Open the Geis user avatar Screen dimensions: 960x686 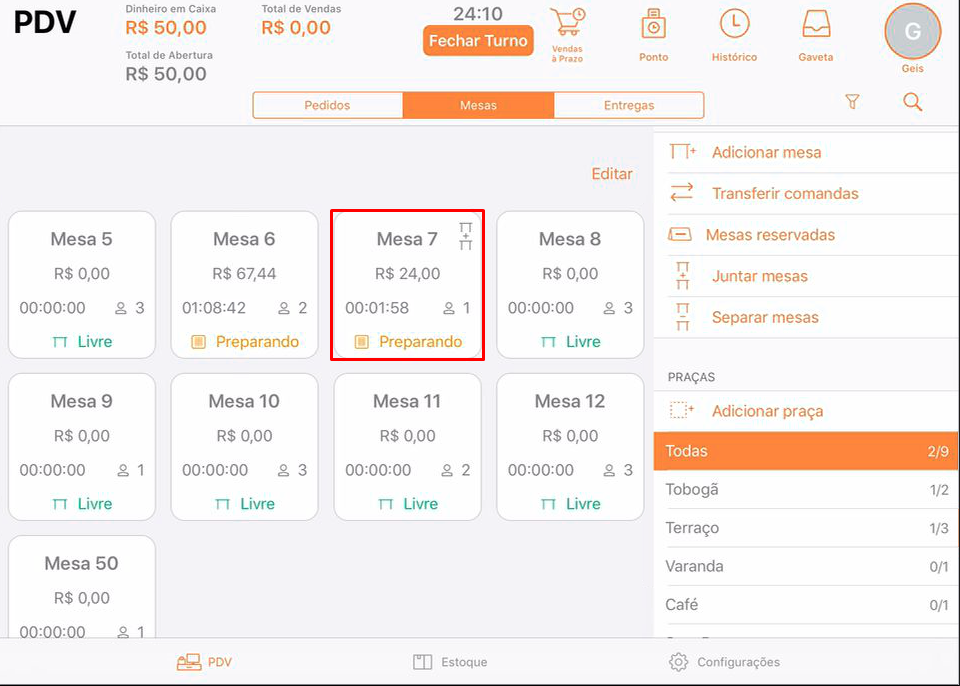912,31
